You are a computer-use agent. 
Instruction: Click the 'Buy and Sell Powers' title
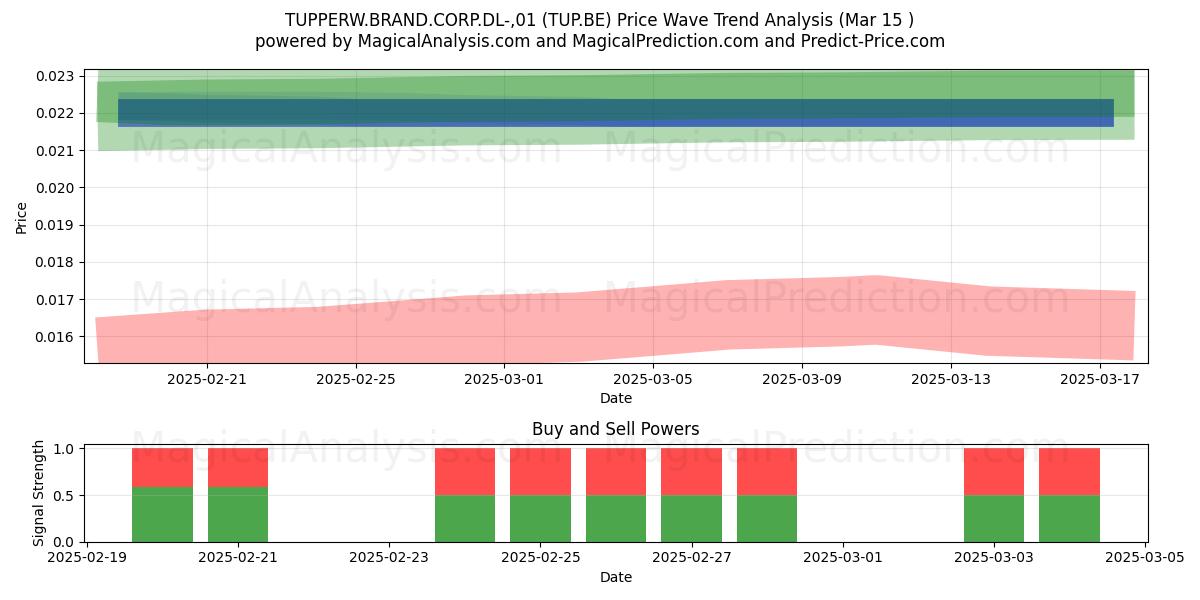click(x=616, y=429)
